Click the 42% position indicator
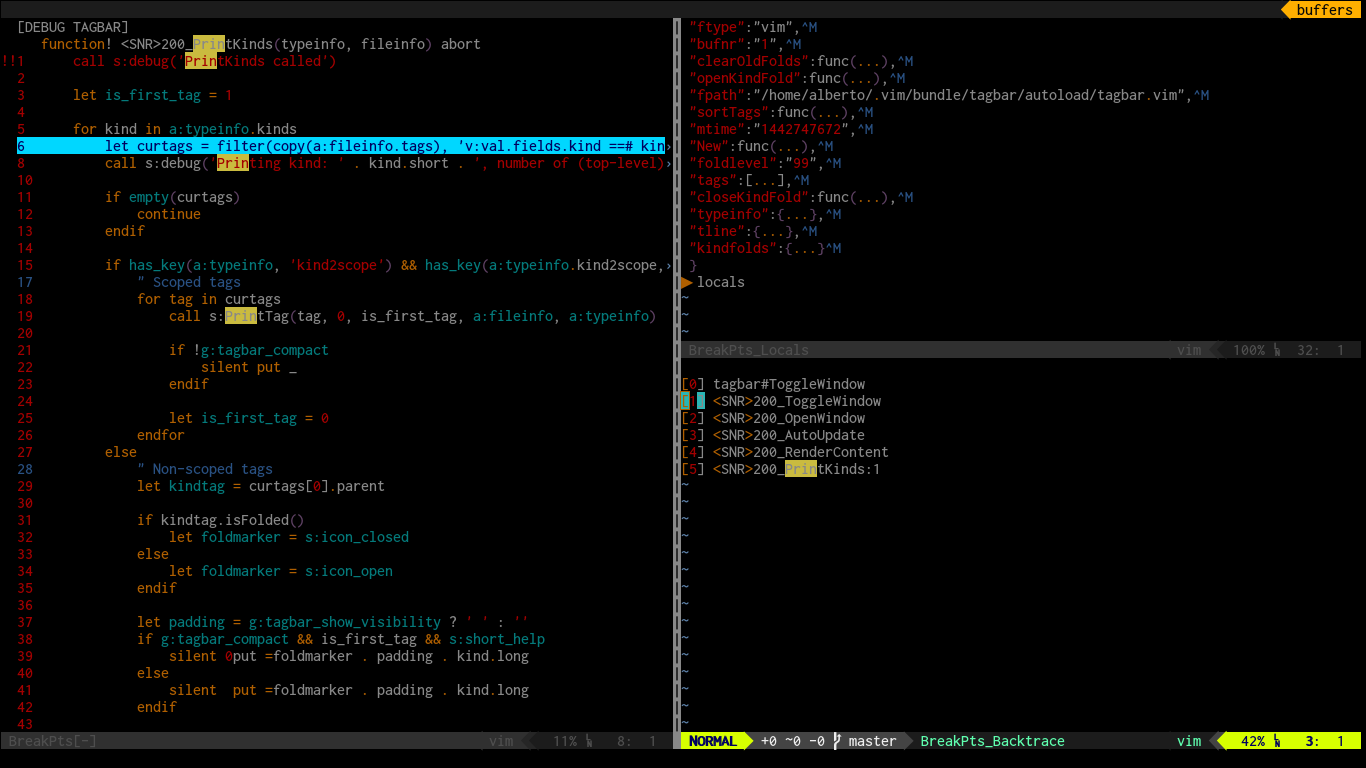This screenshot has width=1366, height=768. [1253, 741]
